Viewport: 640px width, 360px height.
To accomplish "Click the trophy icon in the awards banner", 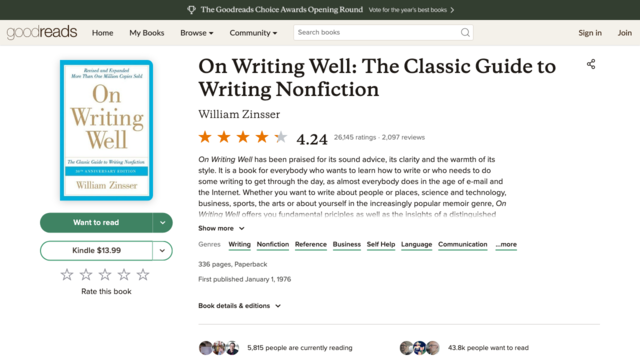I will tap(191, 10).
